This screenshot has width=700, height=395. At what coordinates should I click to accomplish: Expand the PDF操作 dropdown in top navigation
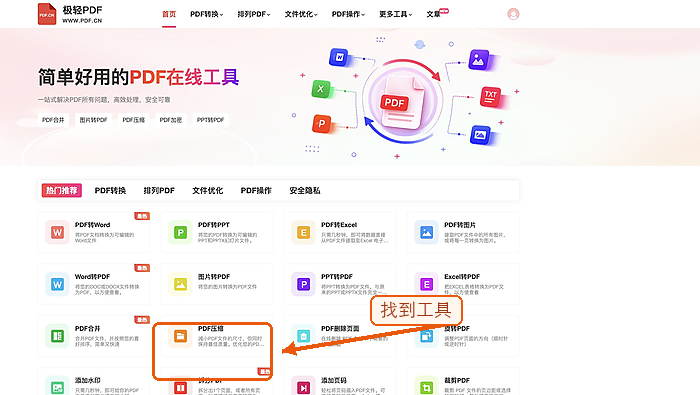point(348,14)
